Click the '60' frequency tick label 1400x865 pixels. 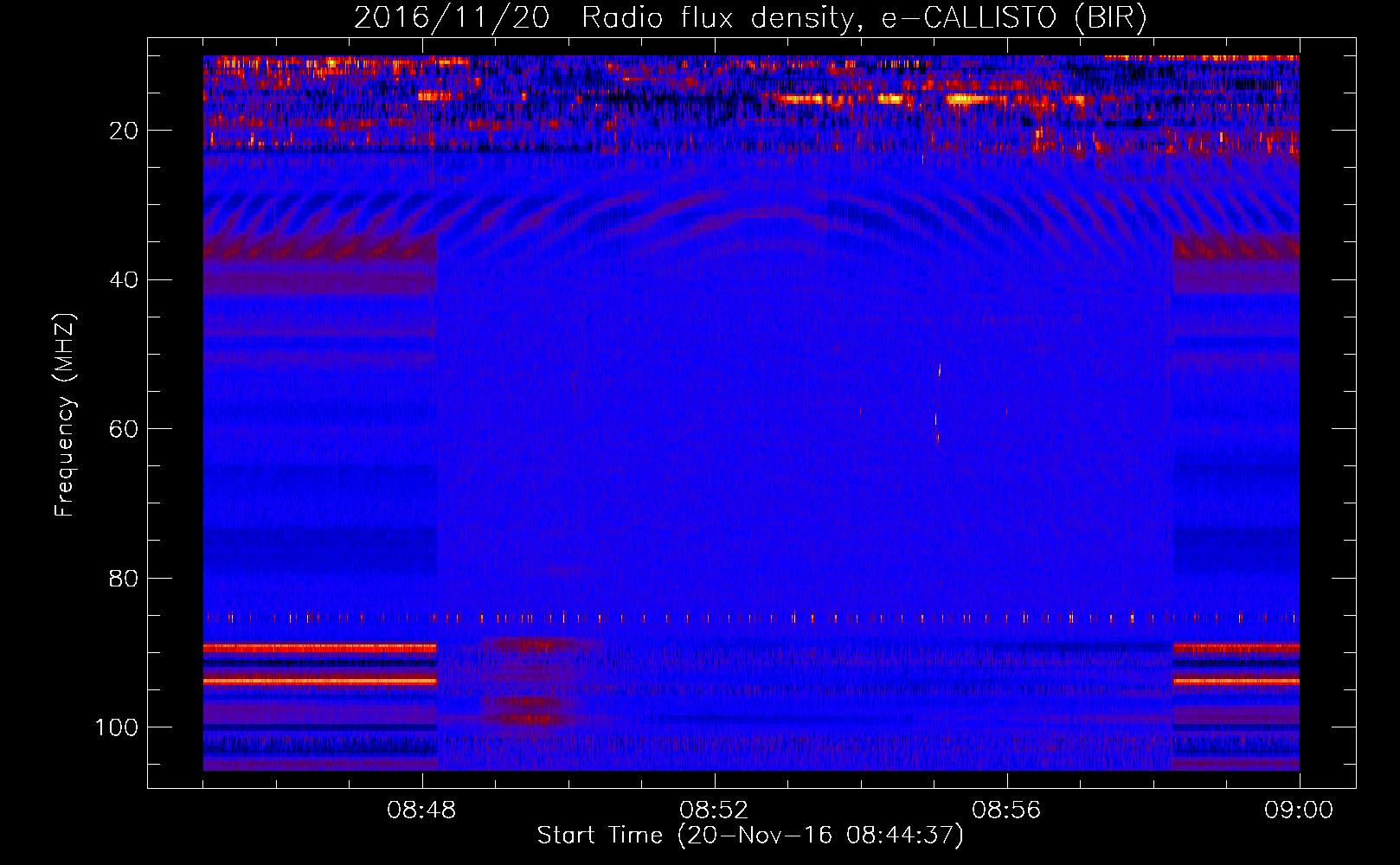125,429
